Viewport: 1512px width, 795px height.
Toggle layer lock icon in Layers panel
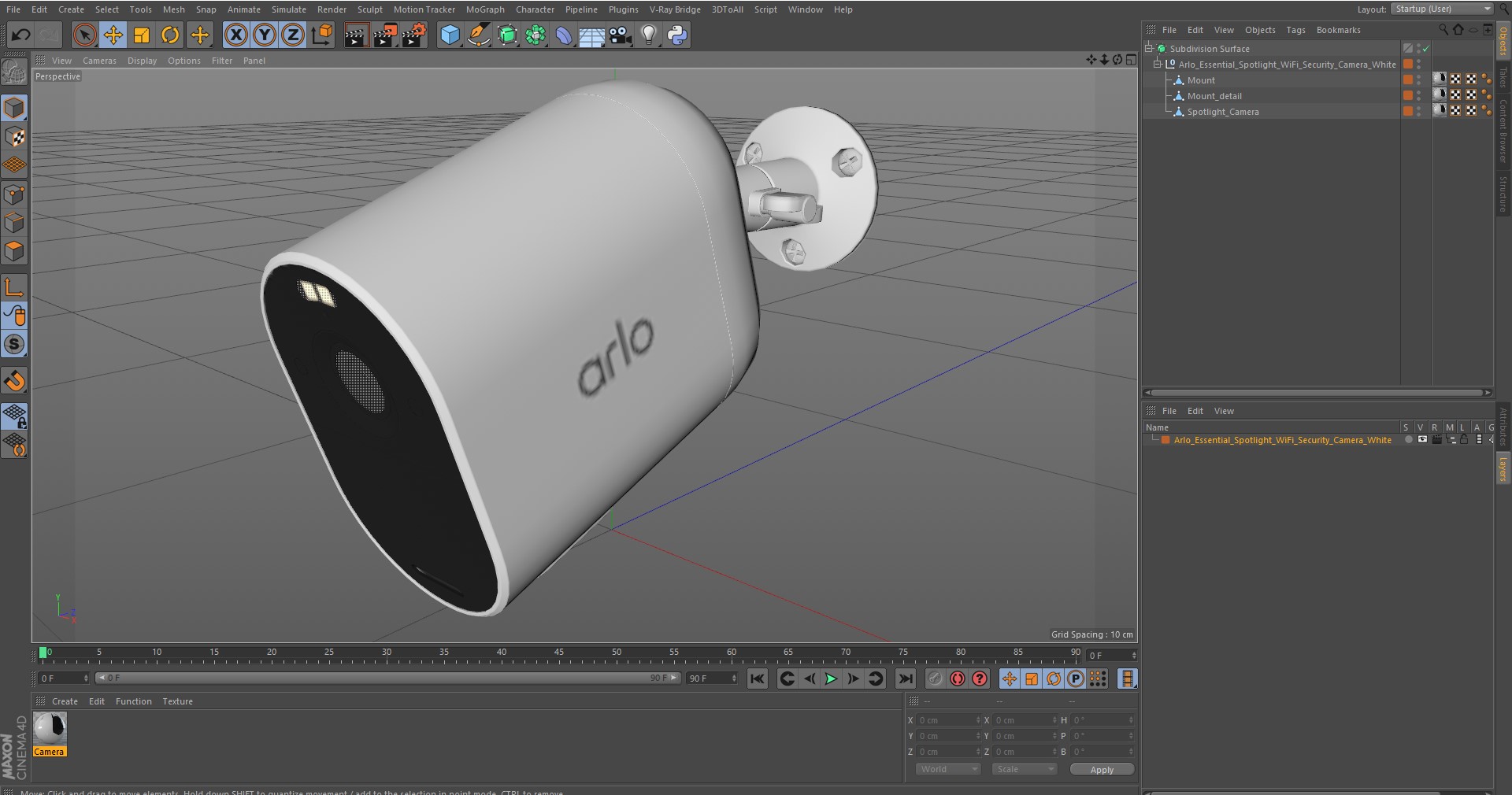[x=1464, y=440]
